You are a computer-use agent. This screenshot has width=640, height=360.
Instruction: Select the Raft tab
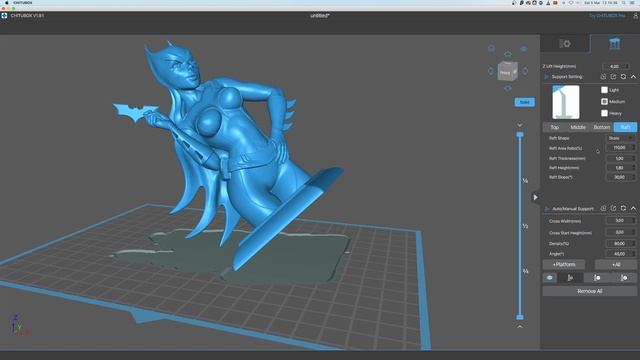click(x=625, y=127)
